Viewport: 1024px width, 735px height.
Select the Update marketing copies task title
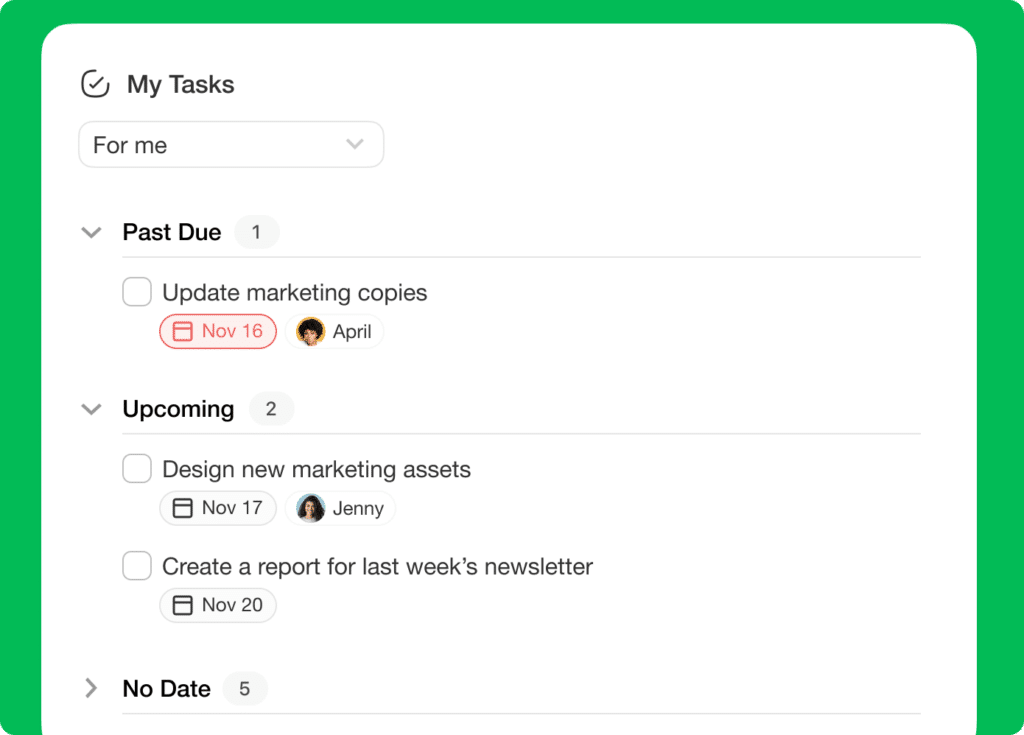[293, 292]
